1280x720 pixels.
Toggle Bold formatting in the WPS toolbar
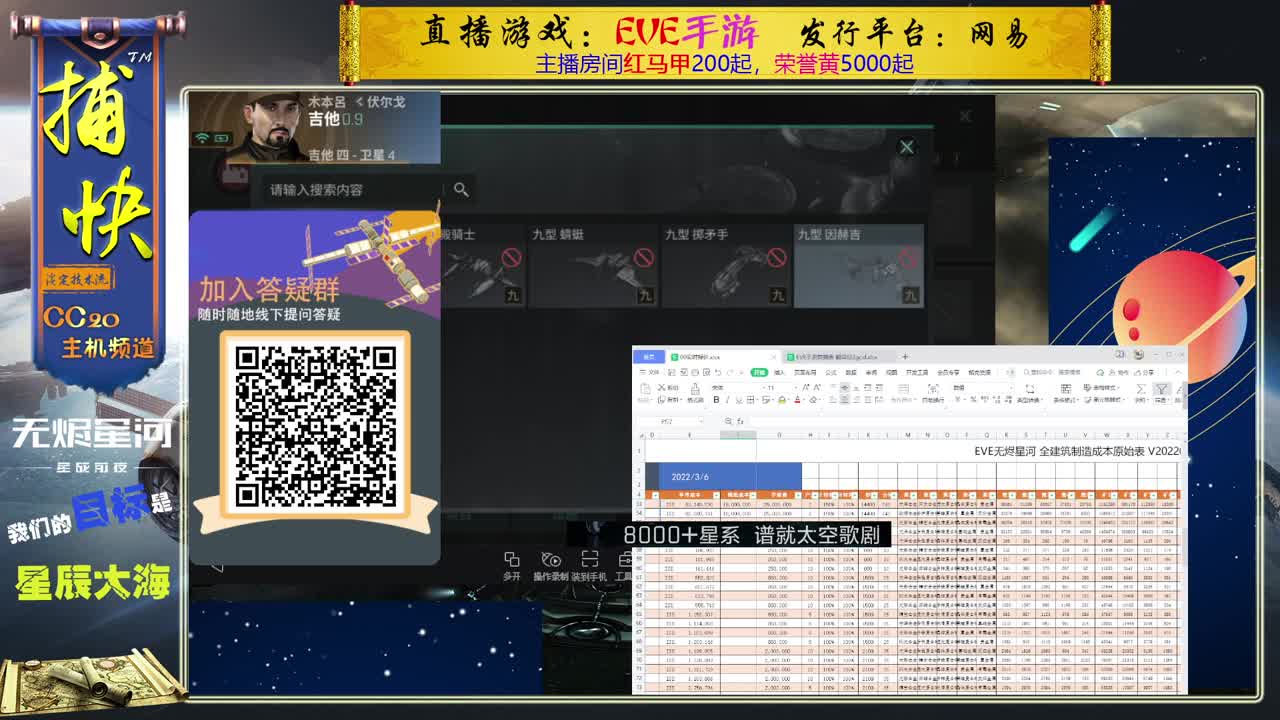point(716,400)
